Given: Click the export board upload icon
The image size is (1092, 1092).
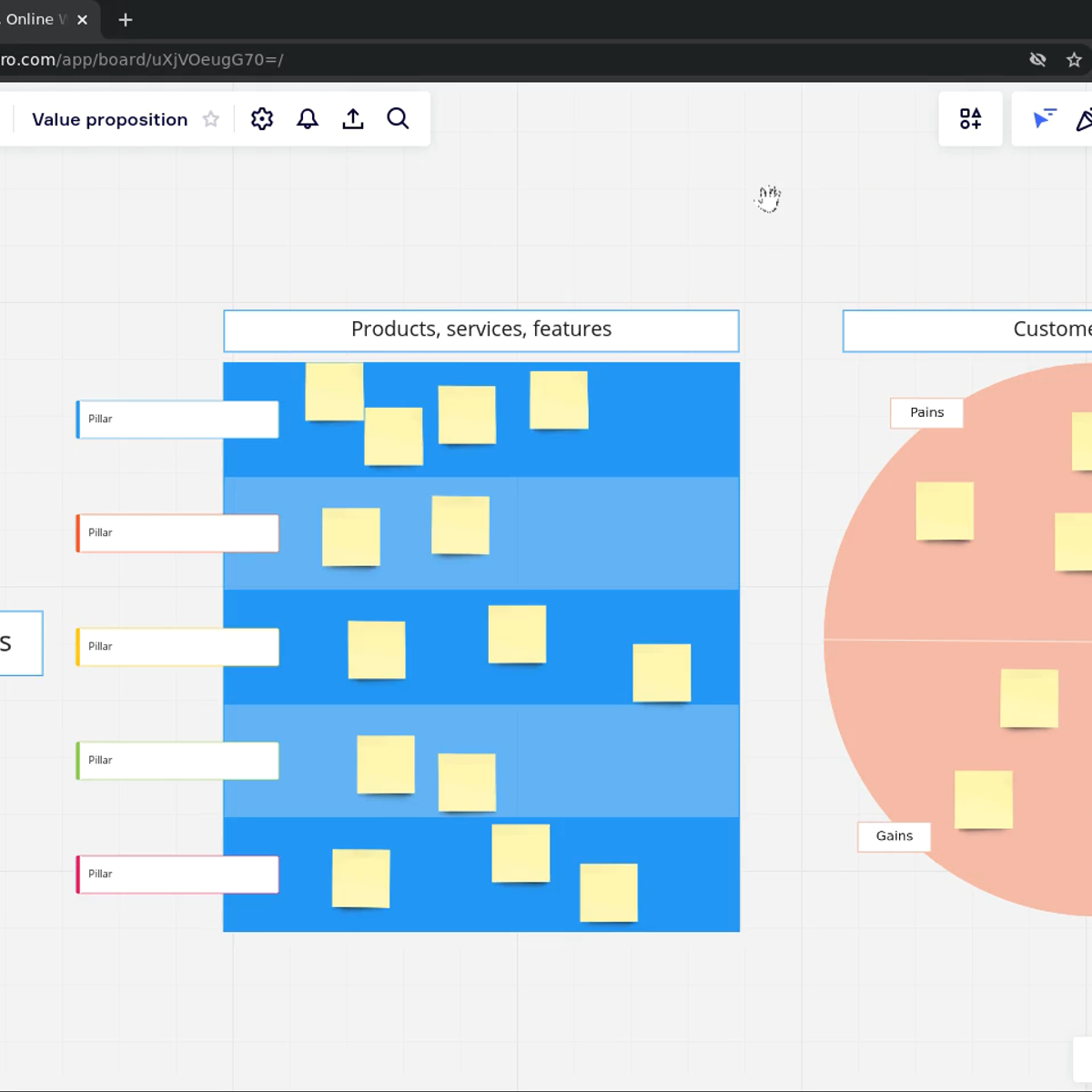Looking at the screenshot, I should coord(353,119).
